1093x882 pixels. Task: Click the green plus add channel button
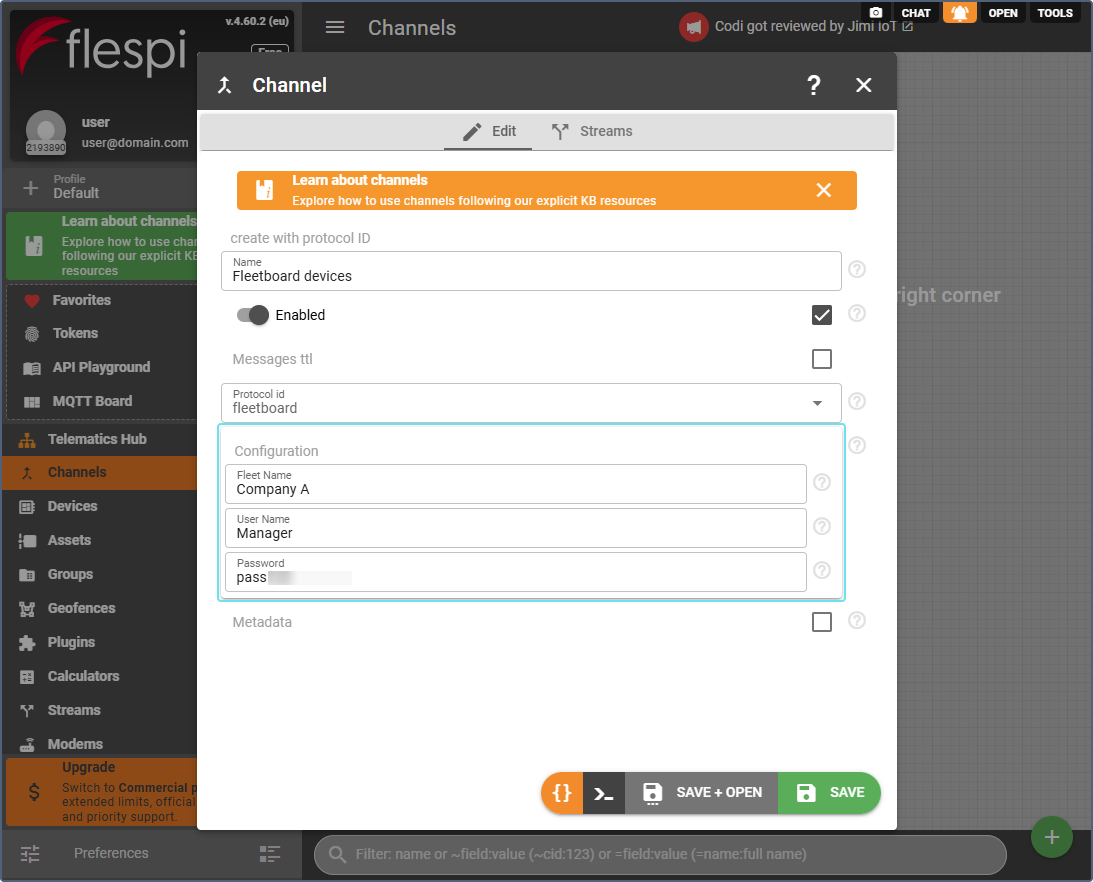pyautogui.click(x=1052, y=837)
